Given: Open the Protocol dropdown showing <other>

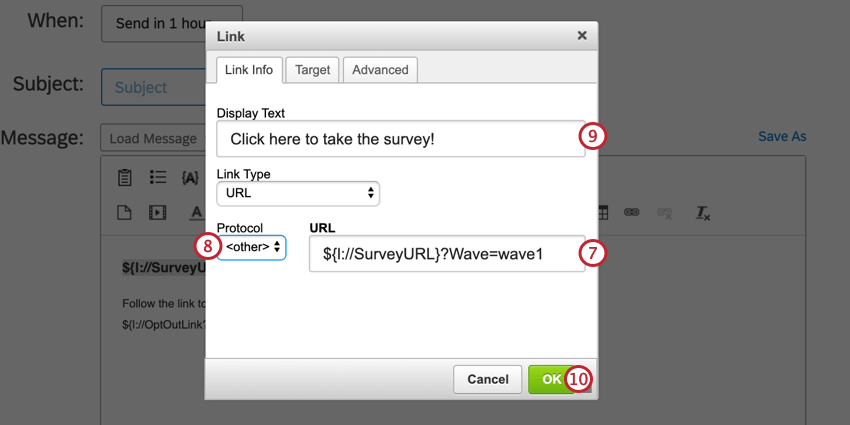Looking at the screenshot, I should (252, 247).
